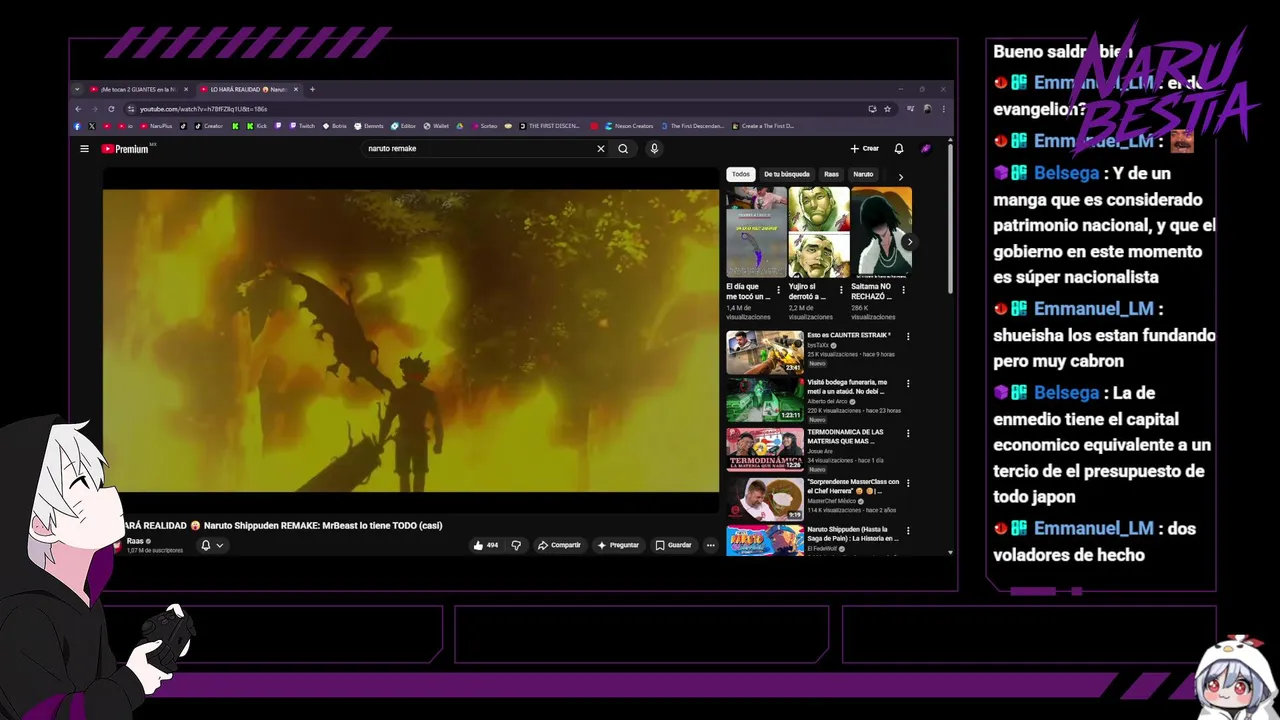
Task: Open options for 'Saitama NO RECHAZÓ' short
Action: point(904,290)
